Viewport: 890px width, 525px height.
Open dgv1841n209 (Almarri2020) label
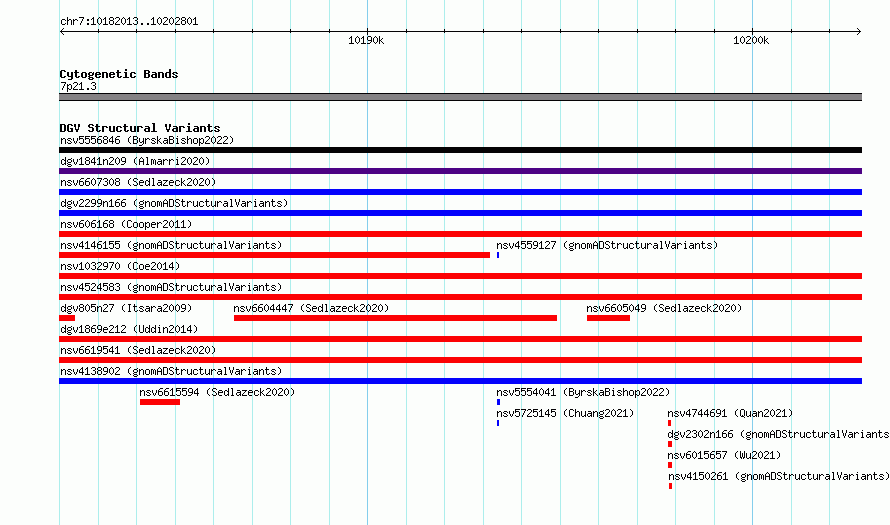point(135,161)
